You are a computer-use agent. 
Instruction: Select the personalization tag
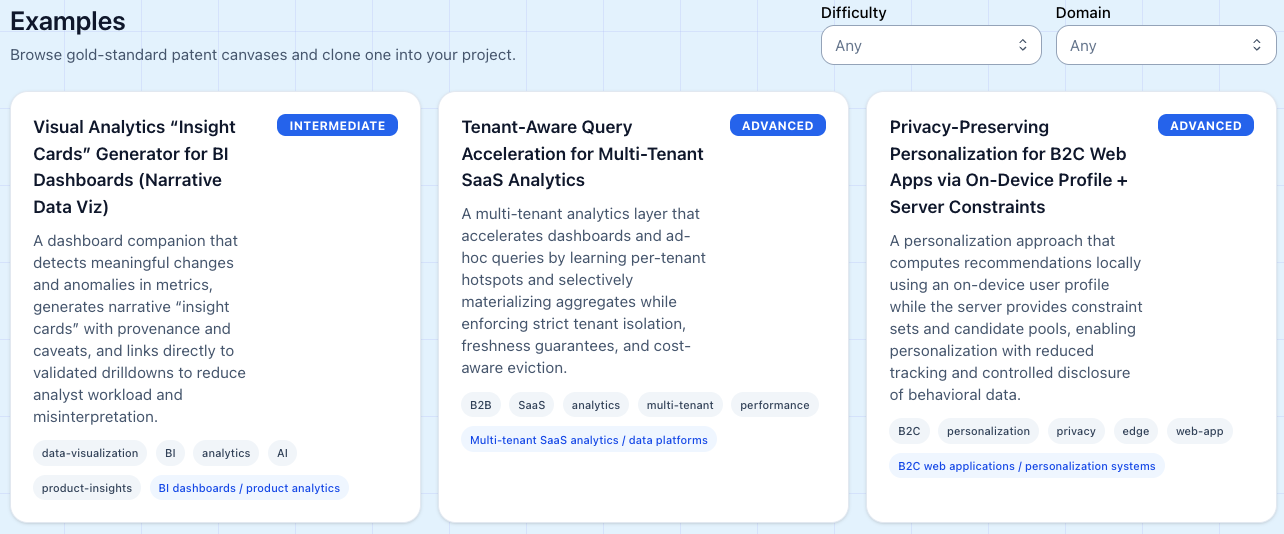point(988,431)
